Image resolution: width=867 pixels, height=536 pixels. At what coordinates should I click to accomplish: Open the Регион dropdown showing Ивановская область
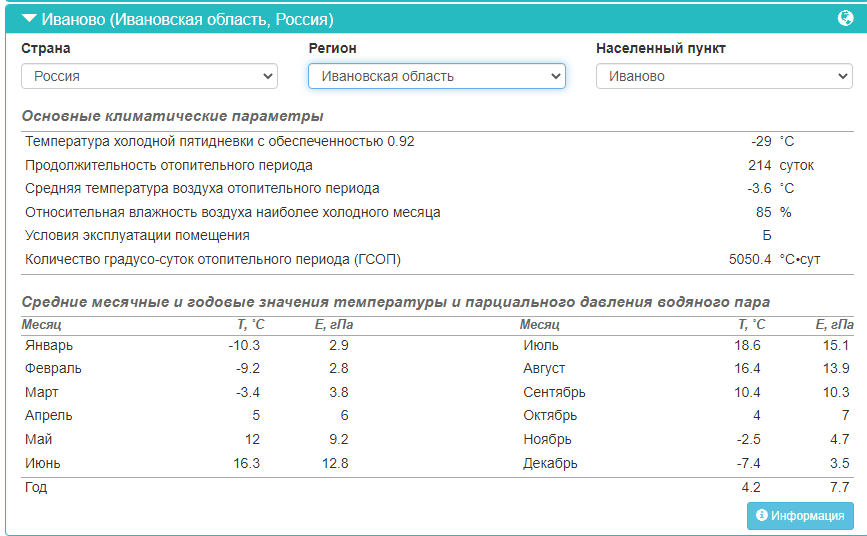[x=437, y=76]
